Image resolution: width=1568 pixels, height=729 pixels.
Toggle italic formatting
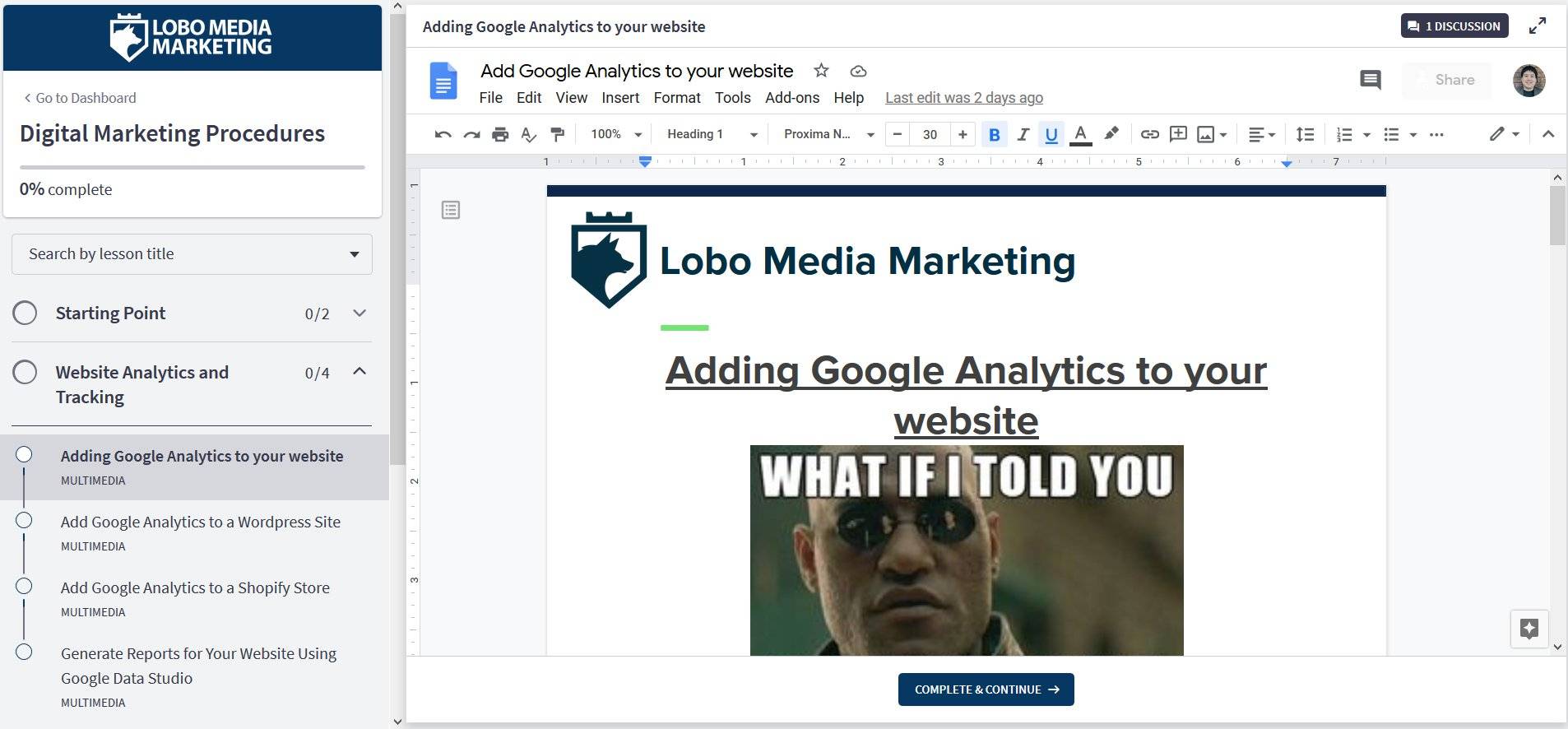(1023, 134)
